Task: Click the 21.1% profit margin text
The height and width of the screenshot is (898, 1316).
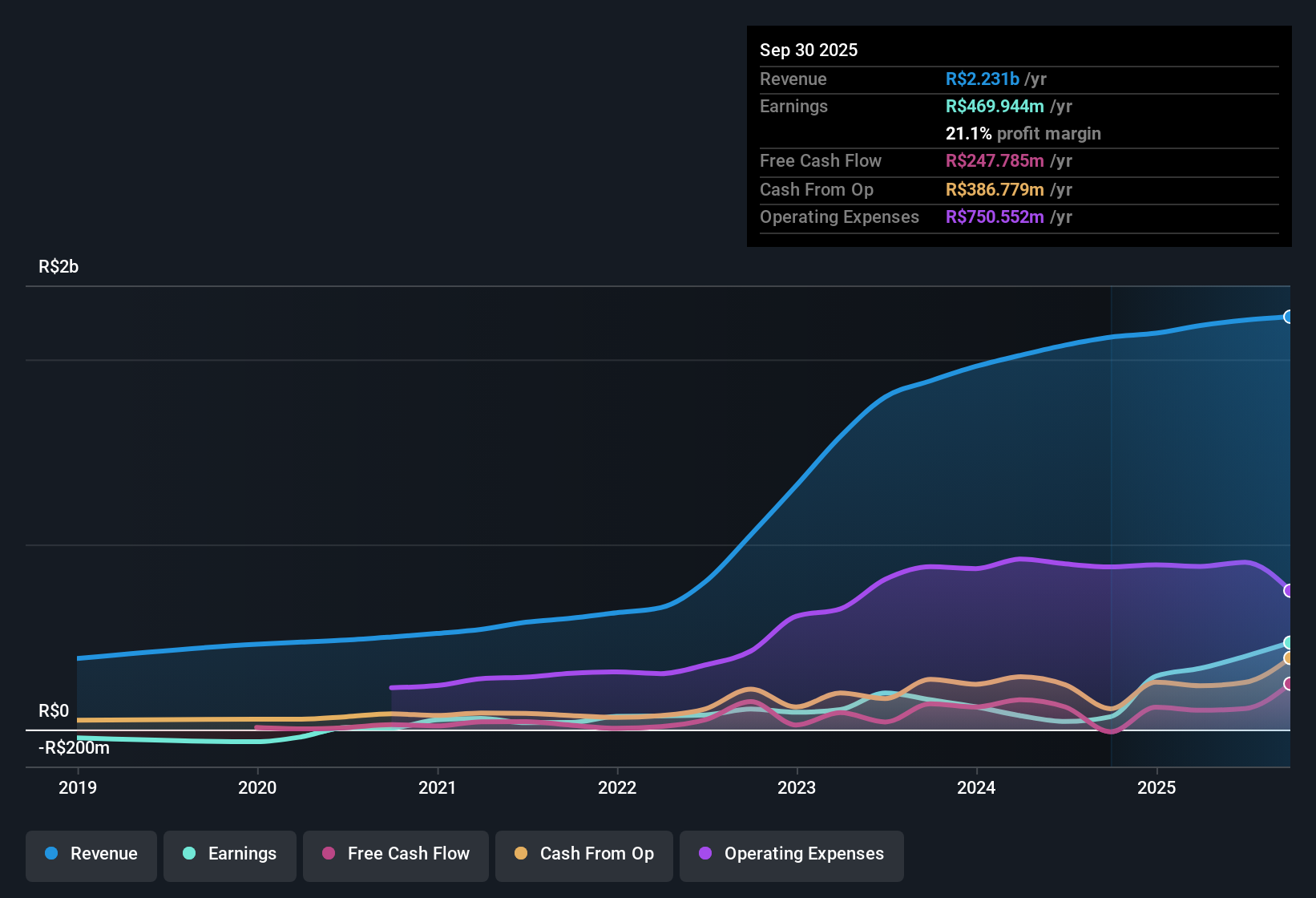Action: [1023, 133]
